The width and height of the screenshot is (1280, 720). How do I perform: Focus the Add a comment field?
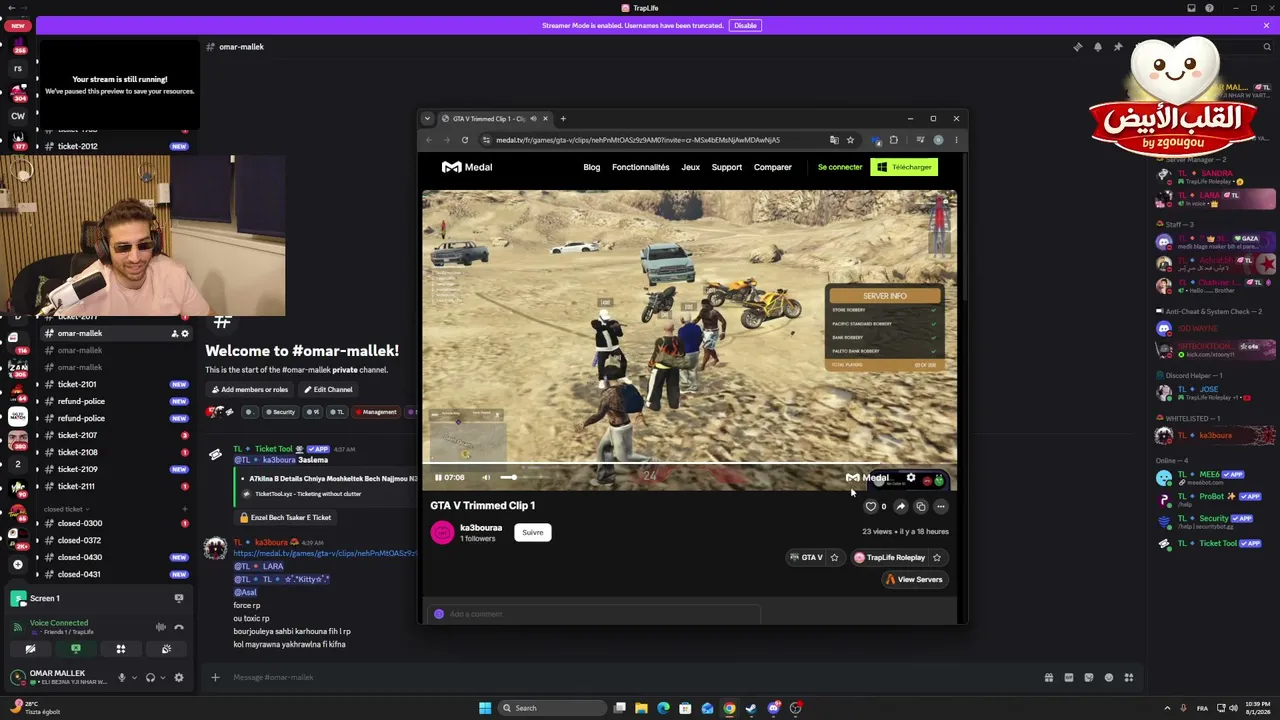pos(595,614)
